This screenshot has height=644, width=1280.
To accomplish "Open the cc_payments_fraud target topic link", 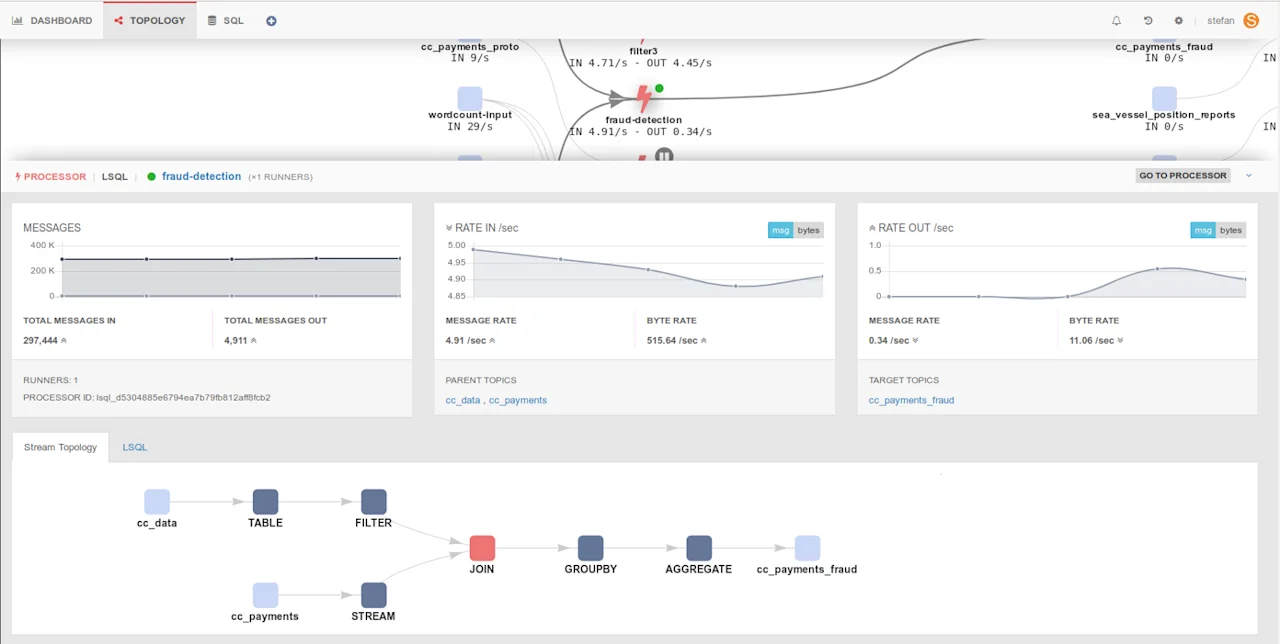I will 911,400.
